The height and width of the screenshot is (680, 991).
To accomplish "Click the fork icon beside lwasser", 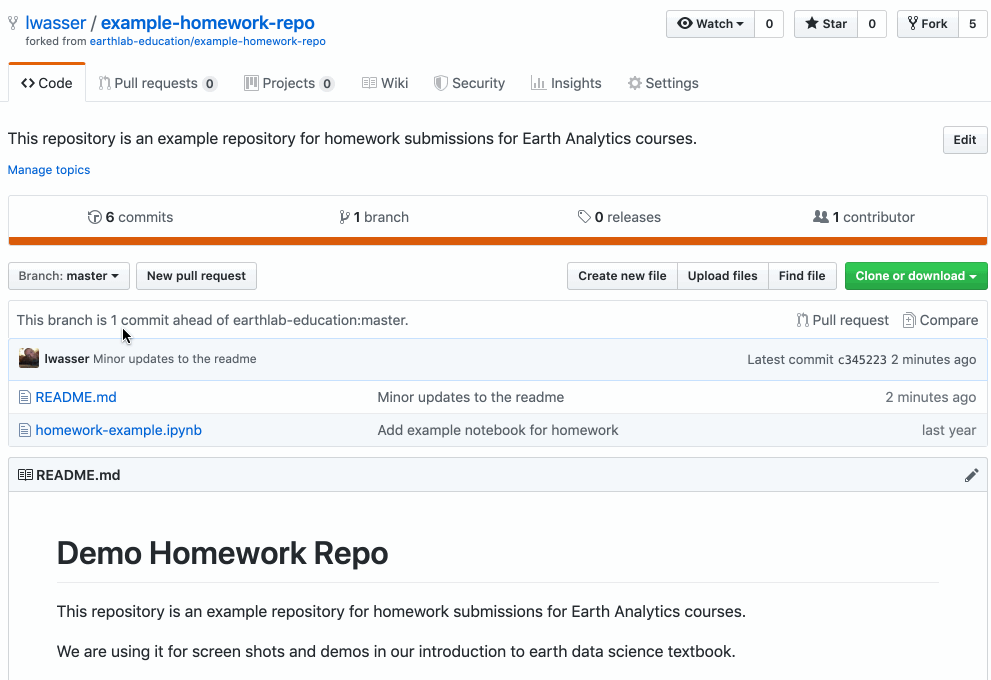I will coord(13,23).
